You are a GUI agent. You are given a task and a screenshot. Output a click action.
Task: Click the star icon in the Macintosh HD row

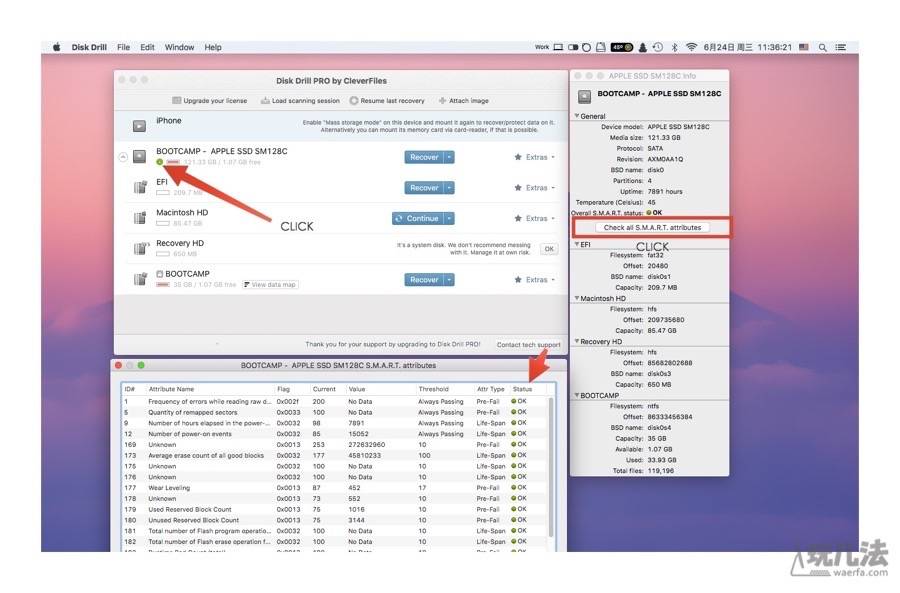[x=518, y=218]
